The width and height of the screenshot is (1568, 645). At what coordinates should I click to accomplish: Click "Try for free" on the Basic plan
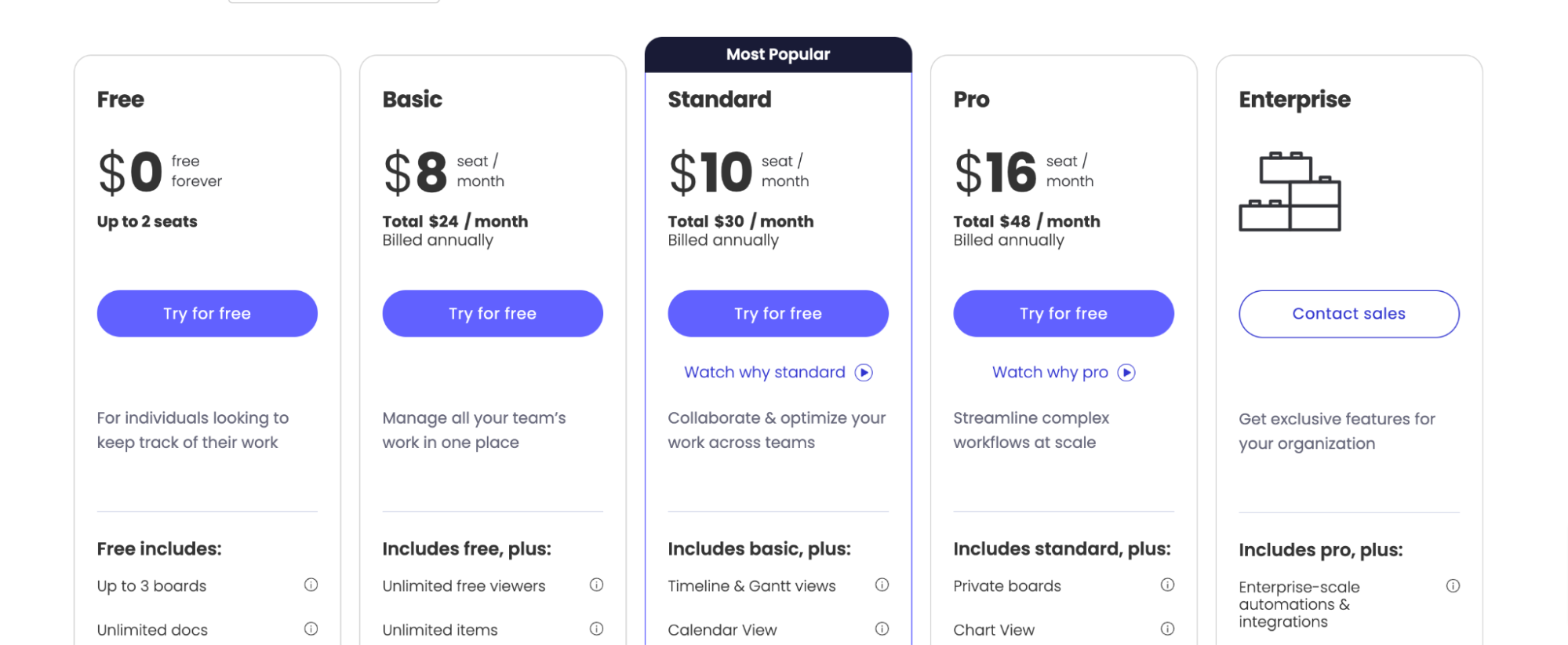coord(492,313)
